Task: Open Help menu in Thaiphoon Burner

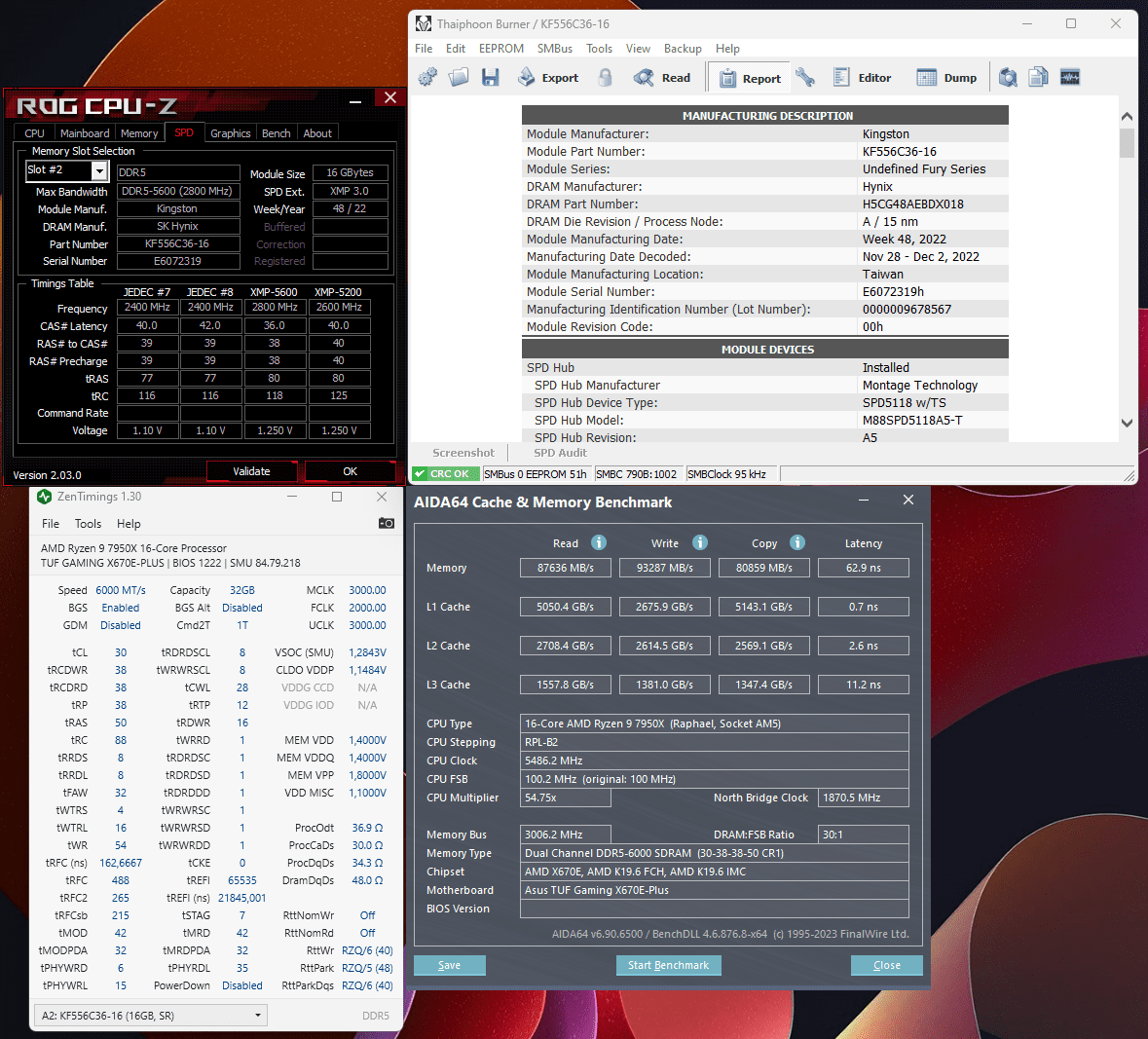Action: click(727, 49)
